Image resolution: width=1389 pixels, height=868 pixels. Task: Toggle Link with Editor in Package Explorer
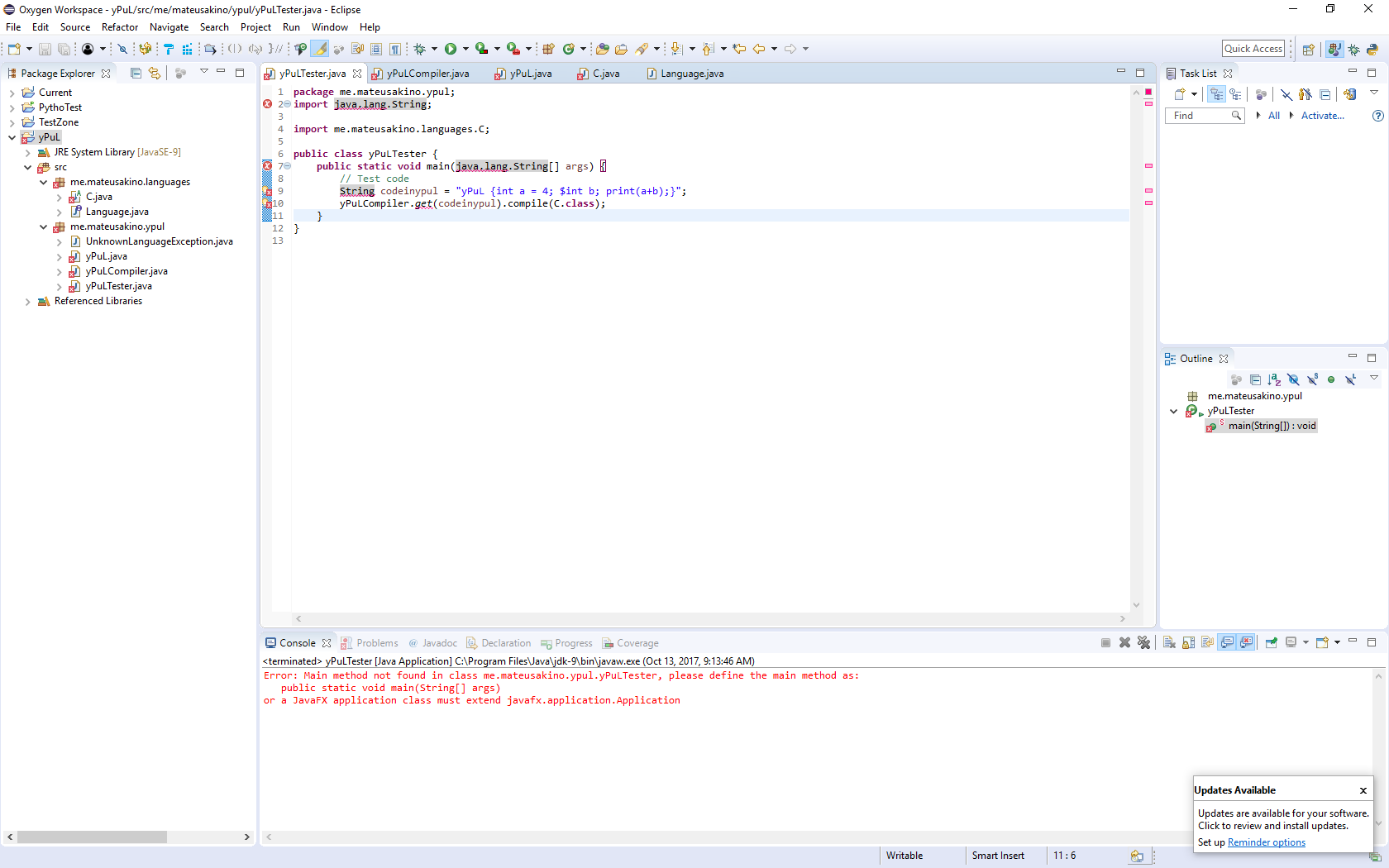click(x=155, y=73)
